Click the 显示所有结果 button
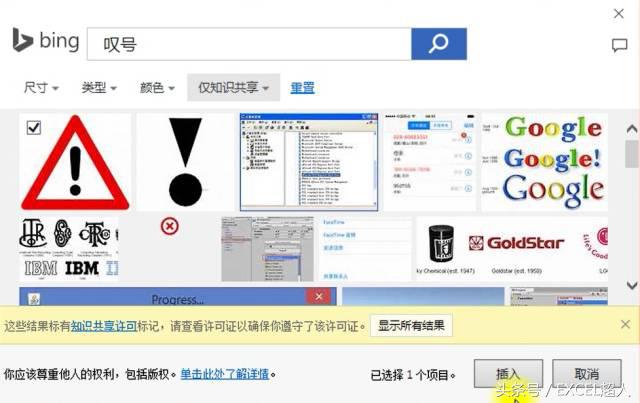640x403 pixels. [411, 325]
